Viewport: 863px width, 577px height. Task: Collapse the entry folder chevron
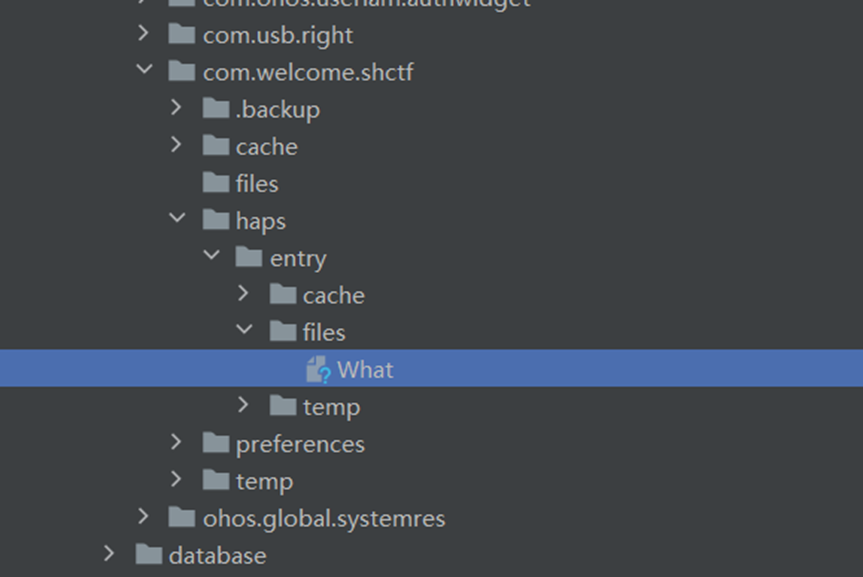point(211,255)
